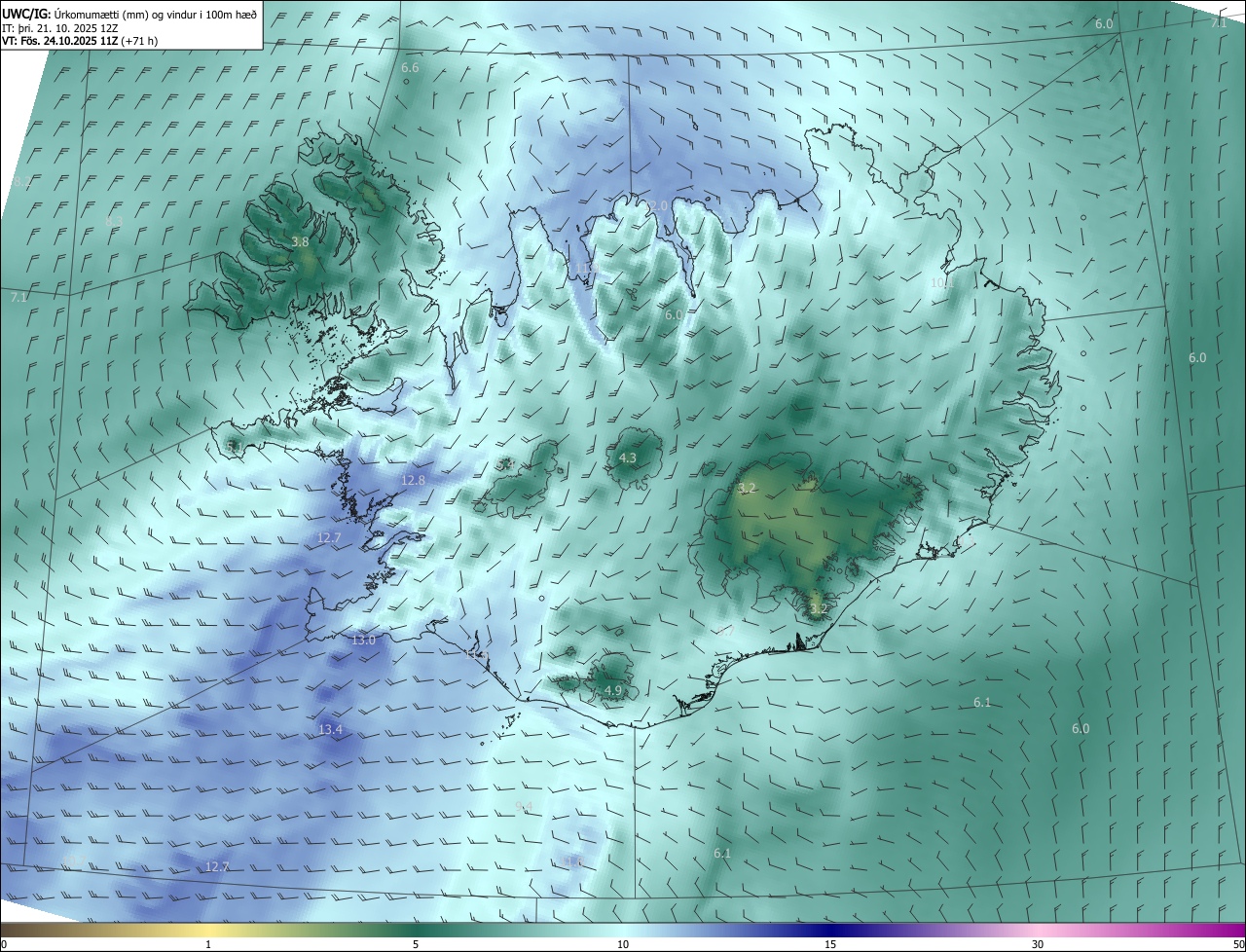1246x952 pixels.
Task: Click the 7.1 label on the western edge
Action: 19,297
